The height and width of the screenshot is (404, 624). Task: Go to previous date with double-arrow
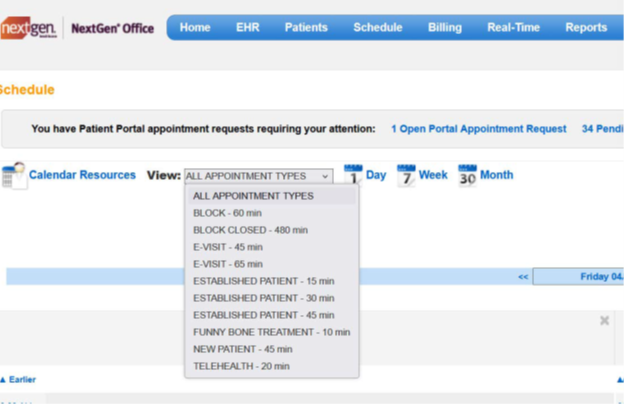523,277
